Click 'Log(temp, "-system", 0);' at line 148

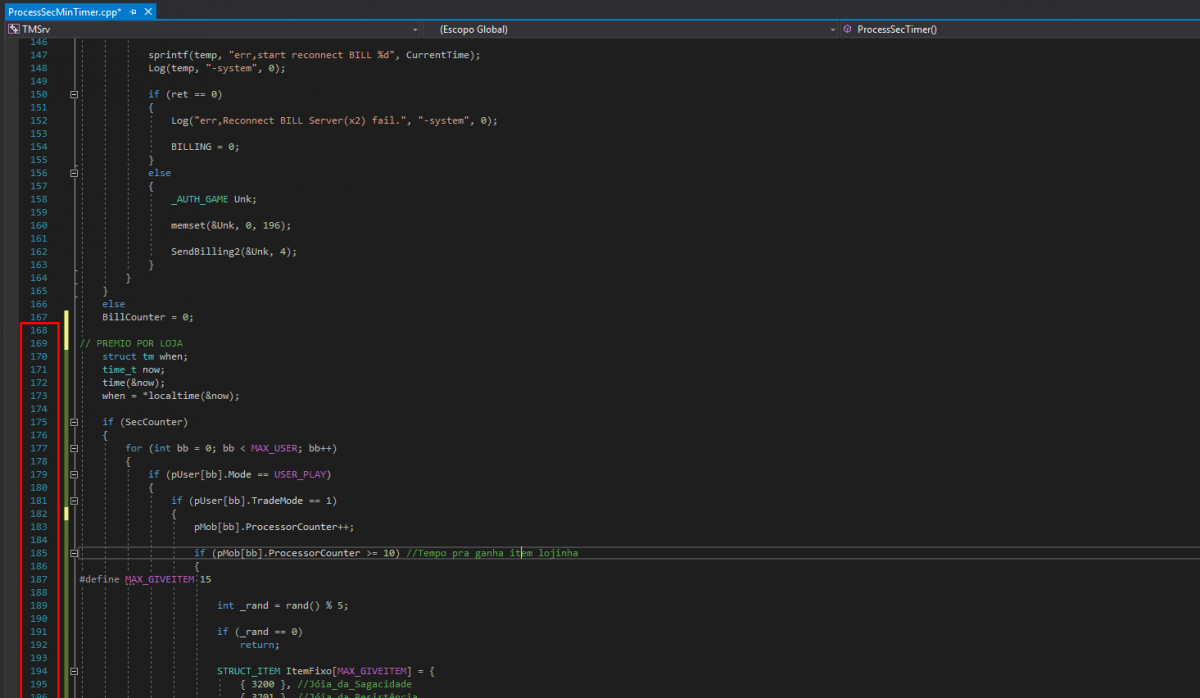(217, 68)
